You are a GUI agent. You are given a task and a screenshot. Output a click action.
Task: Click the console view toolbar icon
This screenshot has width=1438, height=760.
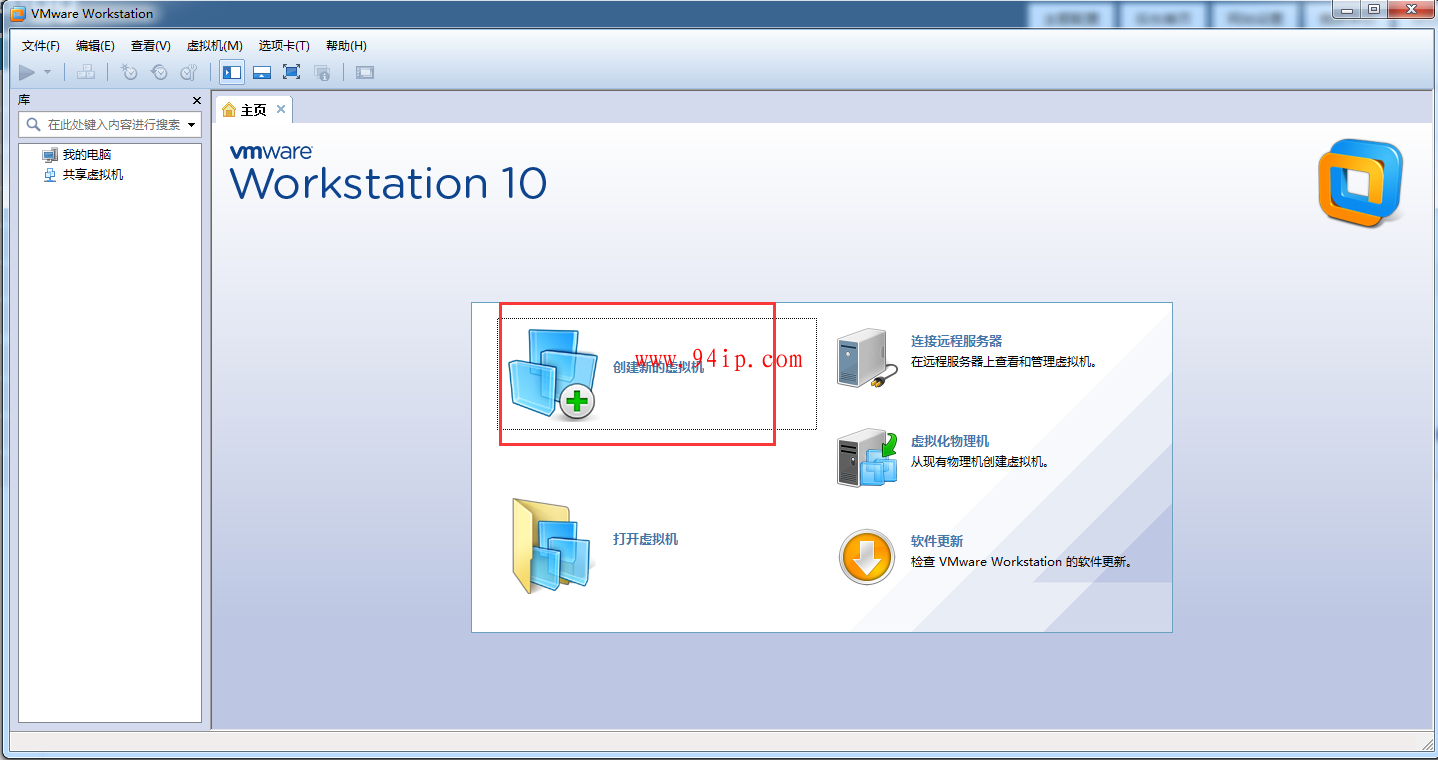(365, 72)
